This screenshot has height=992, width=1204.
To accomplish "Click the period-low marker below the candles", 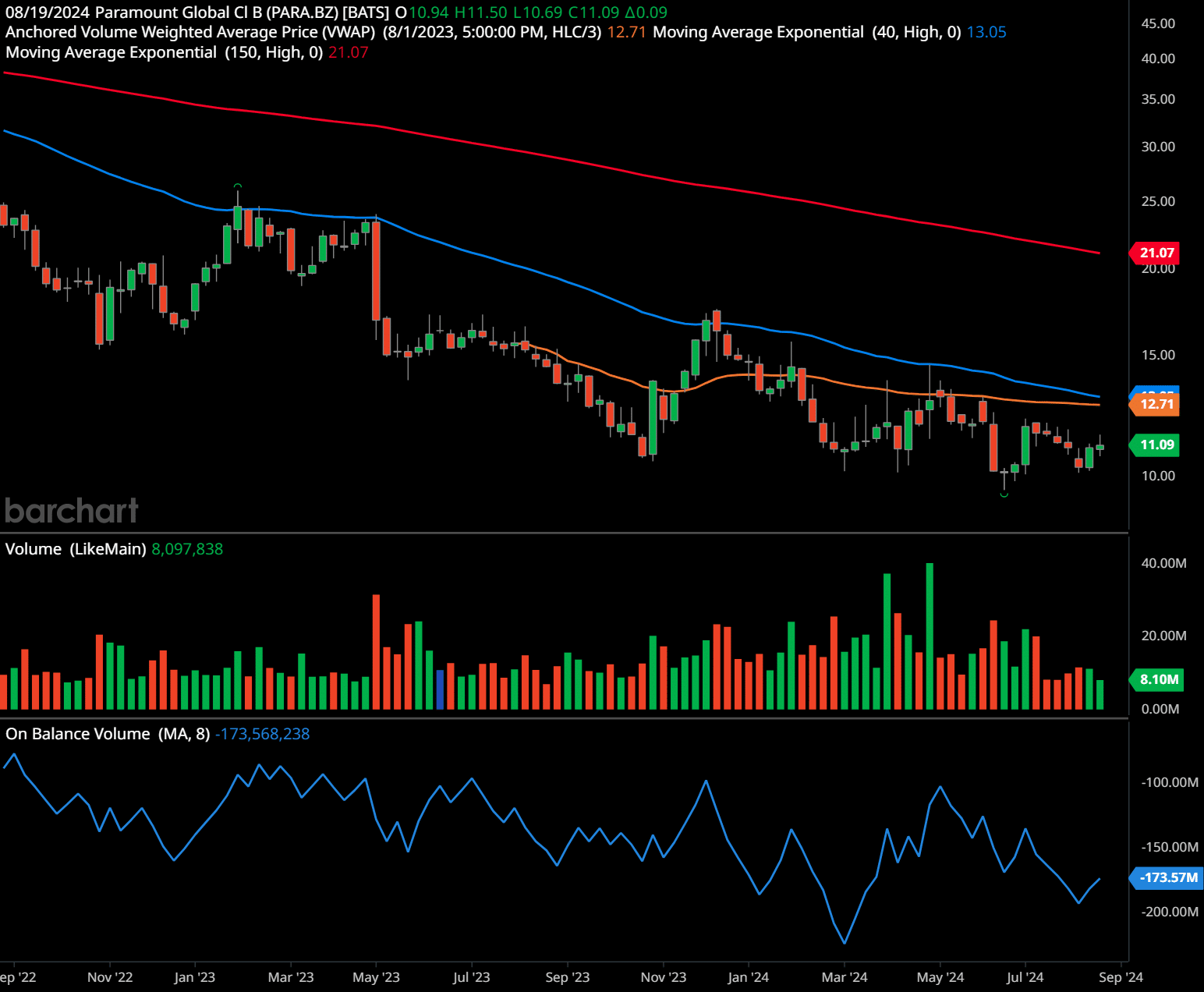I will click(x=1004, y=494).
